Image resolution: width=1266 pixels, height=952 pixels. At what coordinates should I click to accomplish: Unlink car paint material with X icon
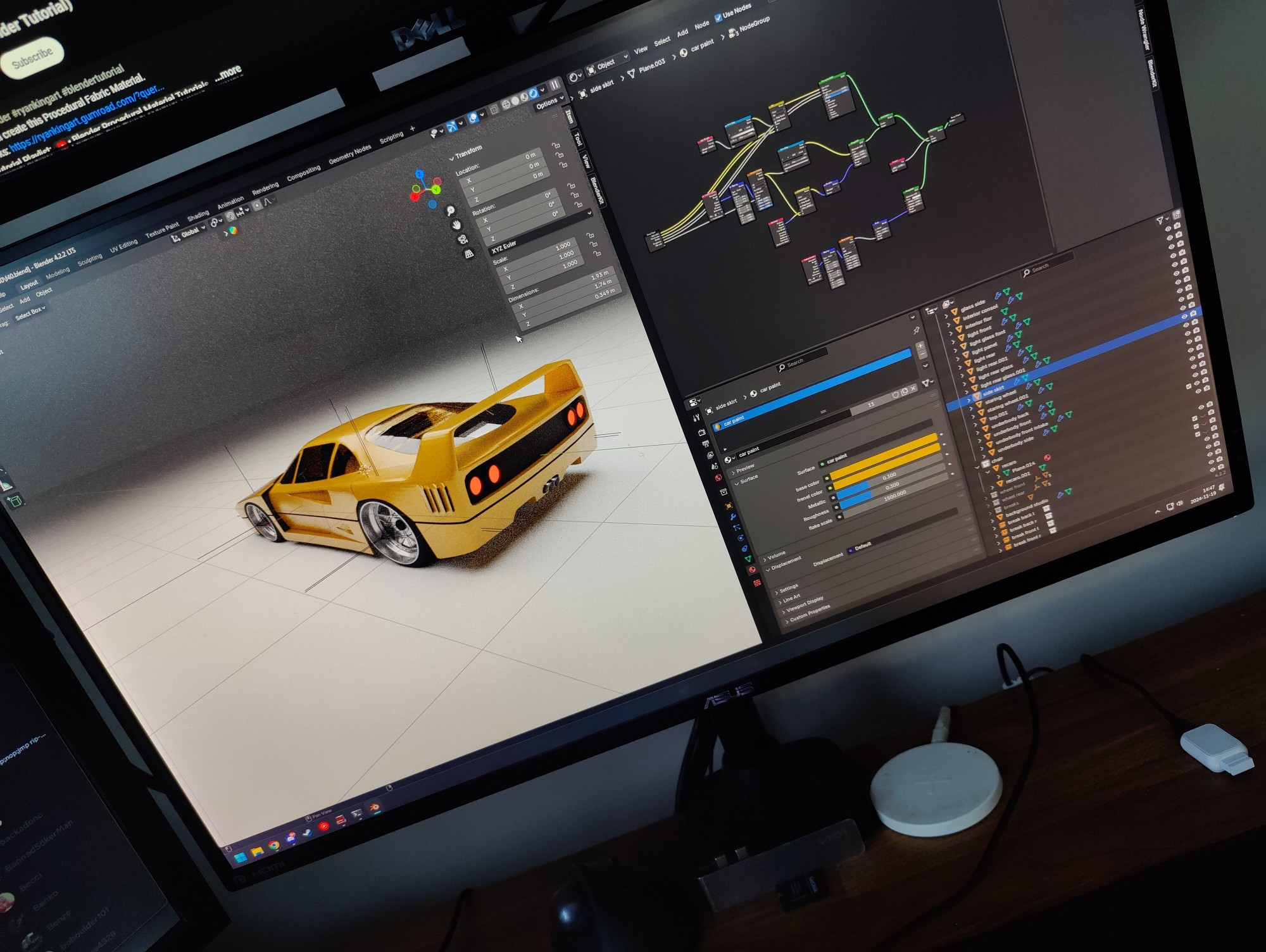[913, 387]
